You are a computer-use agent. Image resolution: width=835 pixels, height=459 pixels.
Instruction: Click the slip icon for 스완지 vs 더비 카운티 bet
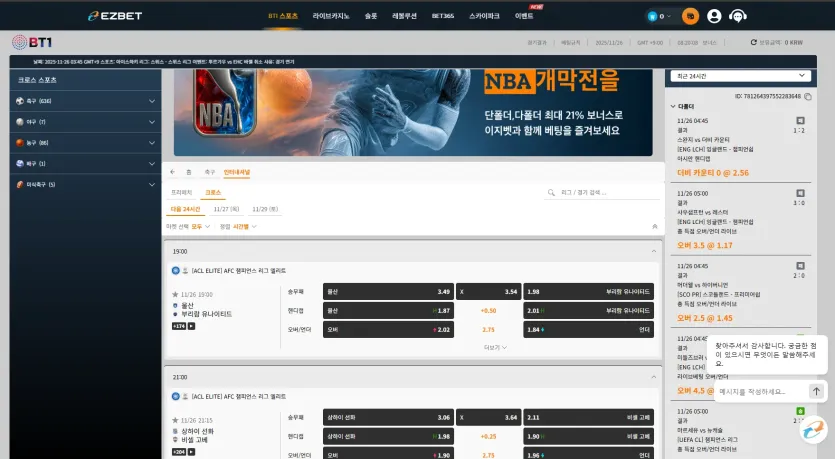tap(800, 121)
